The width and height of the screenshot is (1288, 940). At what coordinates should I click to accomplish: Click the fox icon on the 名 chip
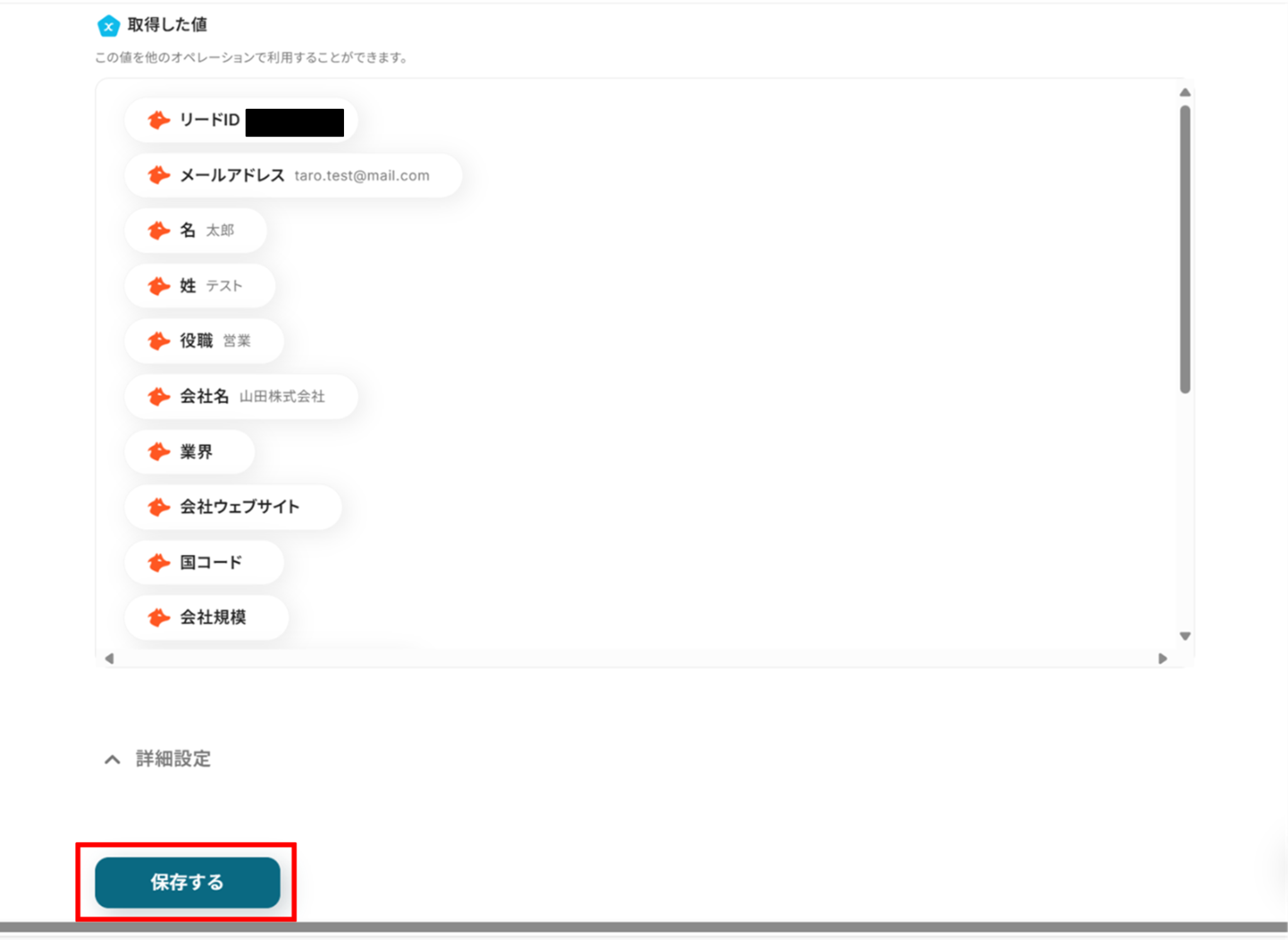158,230
